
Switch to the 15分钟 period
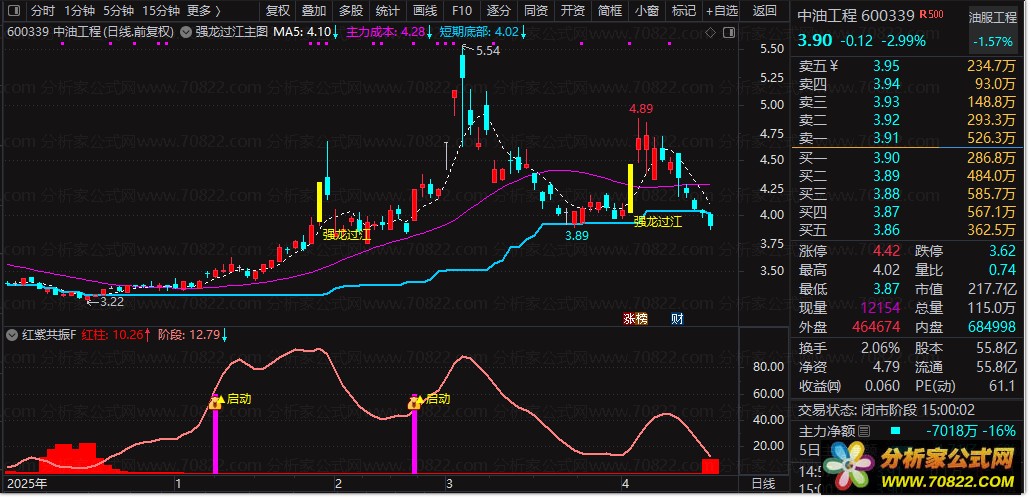coord(160,11)
